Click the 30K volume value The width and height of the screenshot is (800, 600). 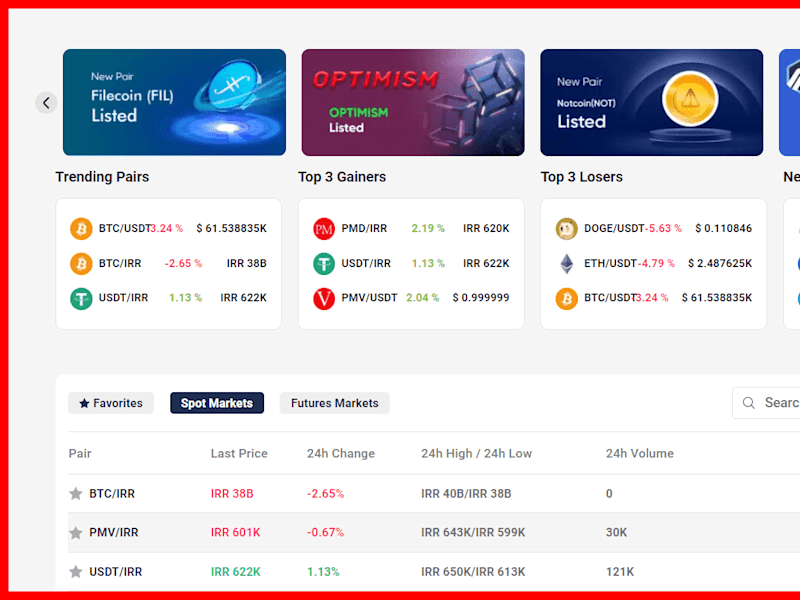(616, 532)
